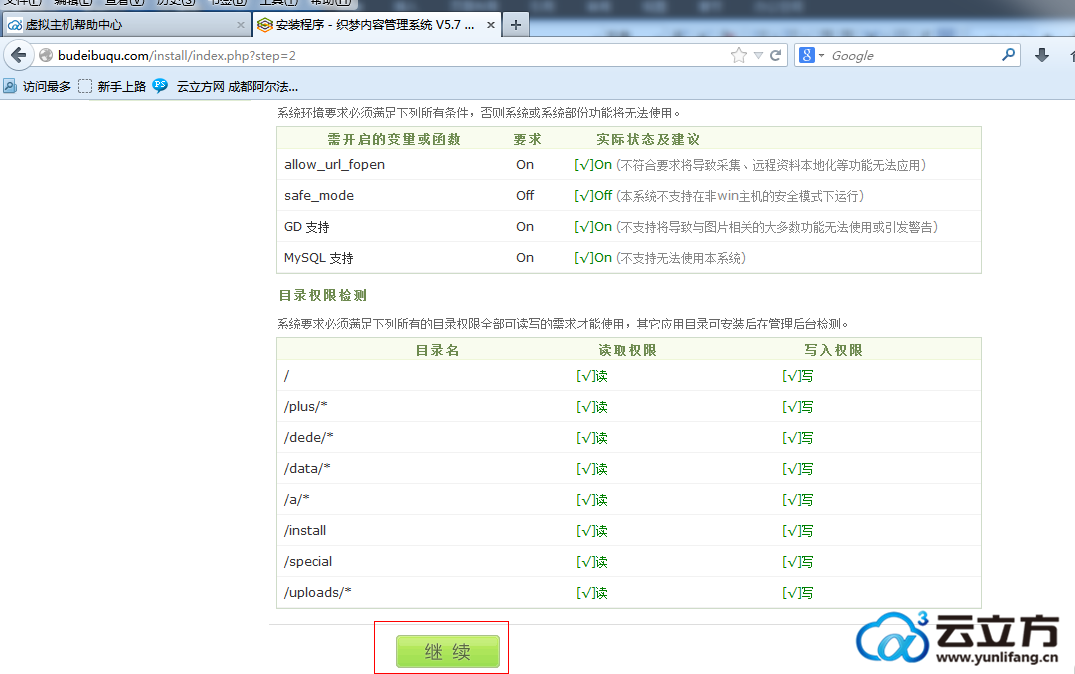Viewport: 1075px width, 674px height.
Task: Open the Google search engine selector
Action: 812,55
